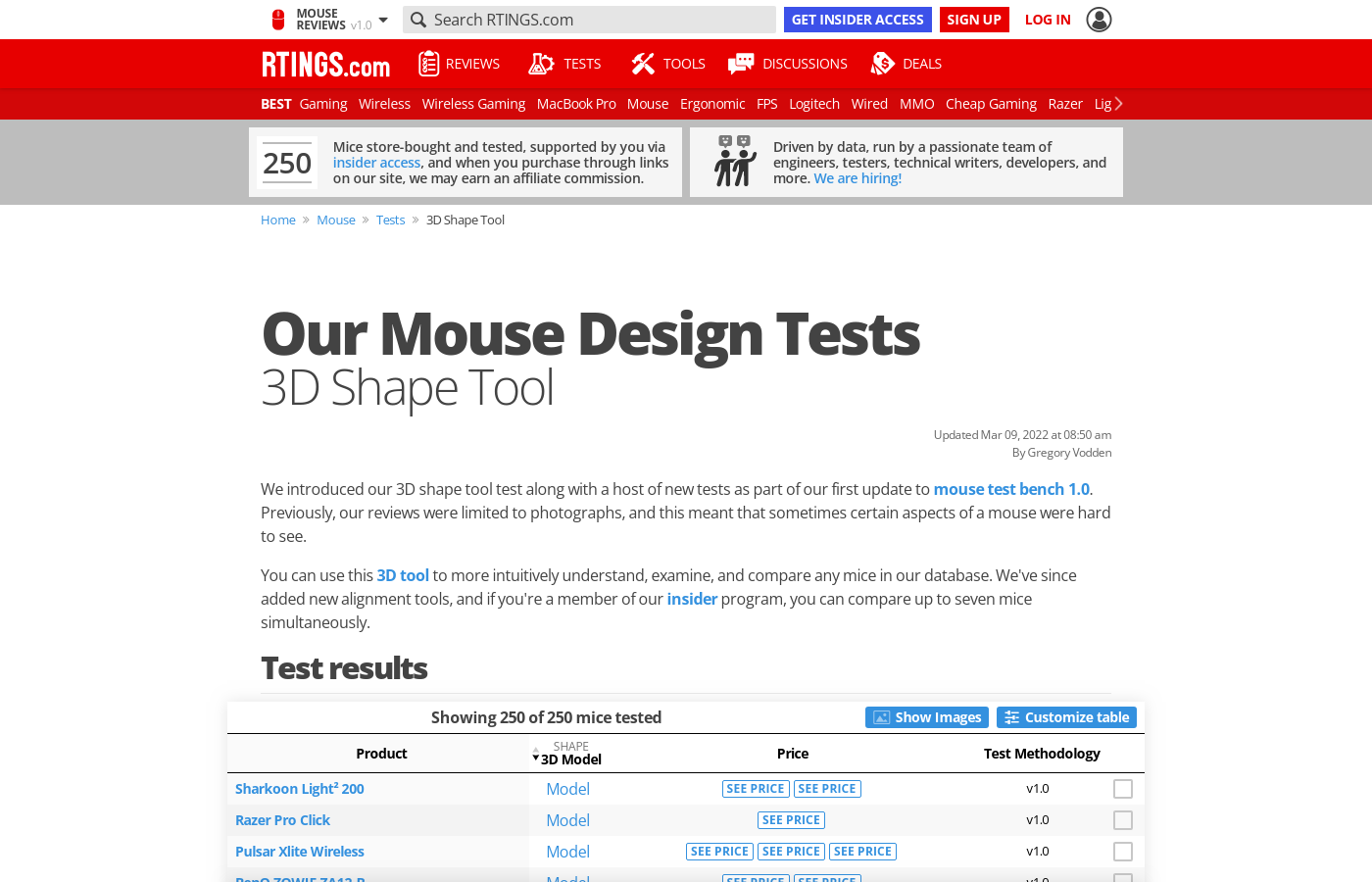The height and width of the screenshot is (882, 1372).
Task: Select the MacBook Pro best-of link
Action: click(576, 104)
